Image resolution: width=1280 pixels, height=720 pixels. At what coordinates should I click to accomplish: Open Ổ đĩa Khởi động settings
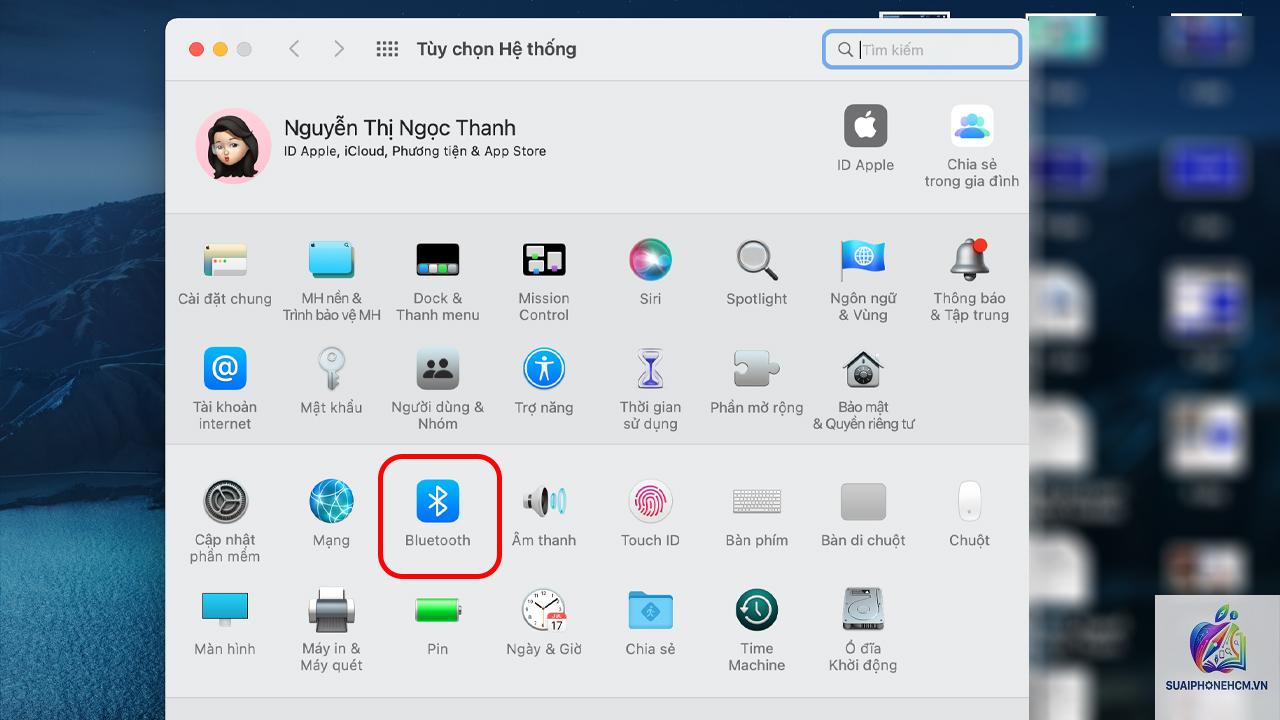click(863, 610)
